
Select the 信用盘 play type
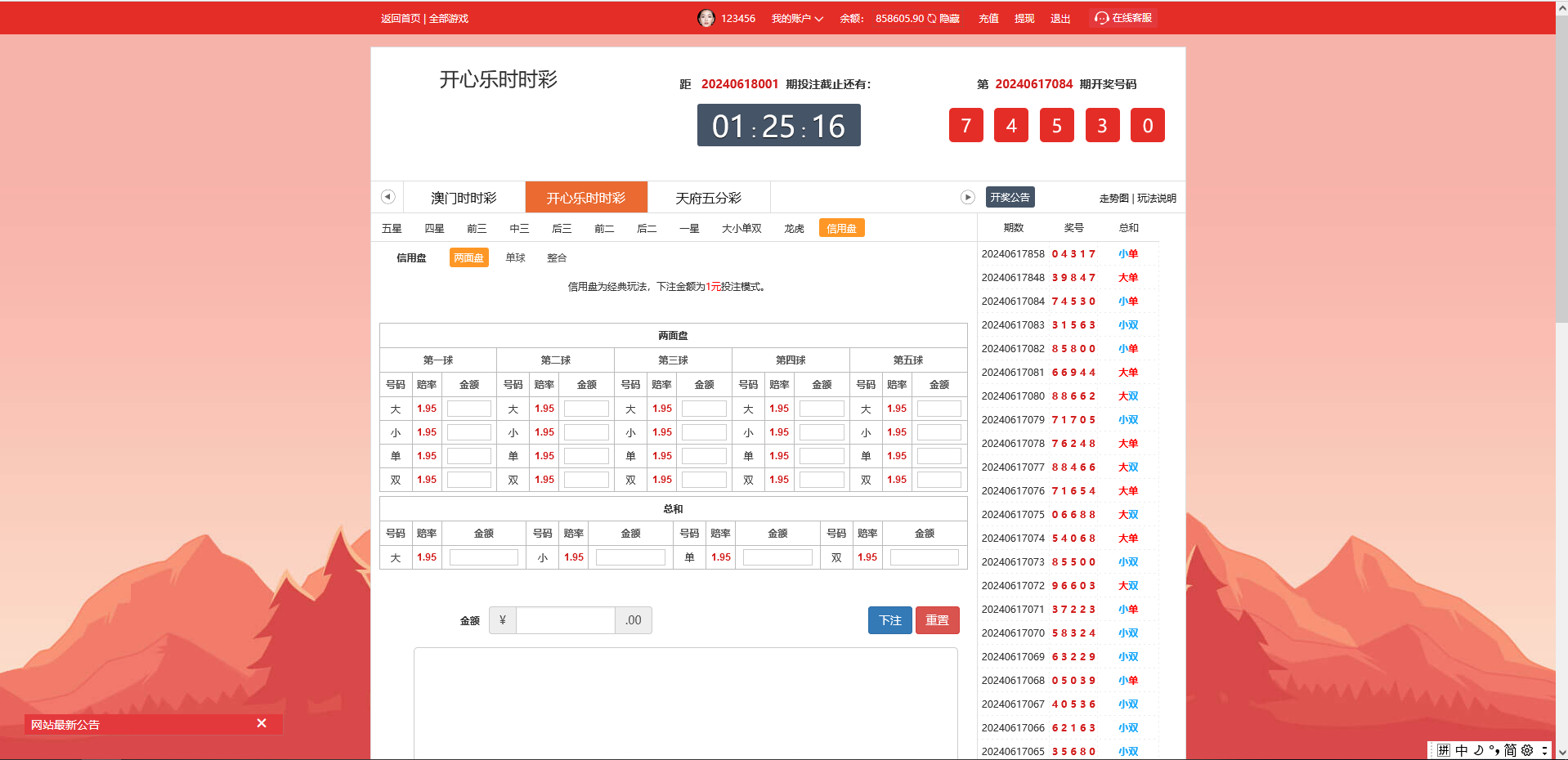coord(841,228)
